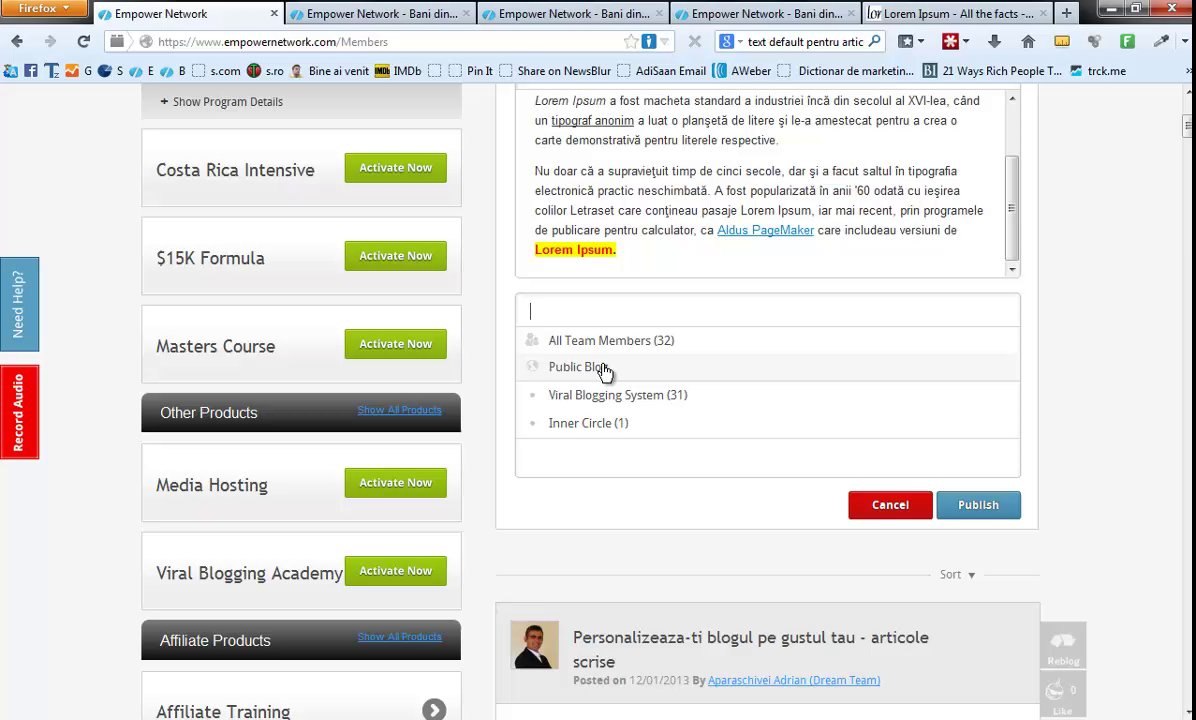Image resolution: width=1196 pixels, height=720 pixels.
Task: Open the Firefox application menu
Action: tap(43, 8)
